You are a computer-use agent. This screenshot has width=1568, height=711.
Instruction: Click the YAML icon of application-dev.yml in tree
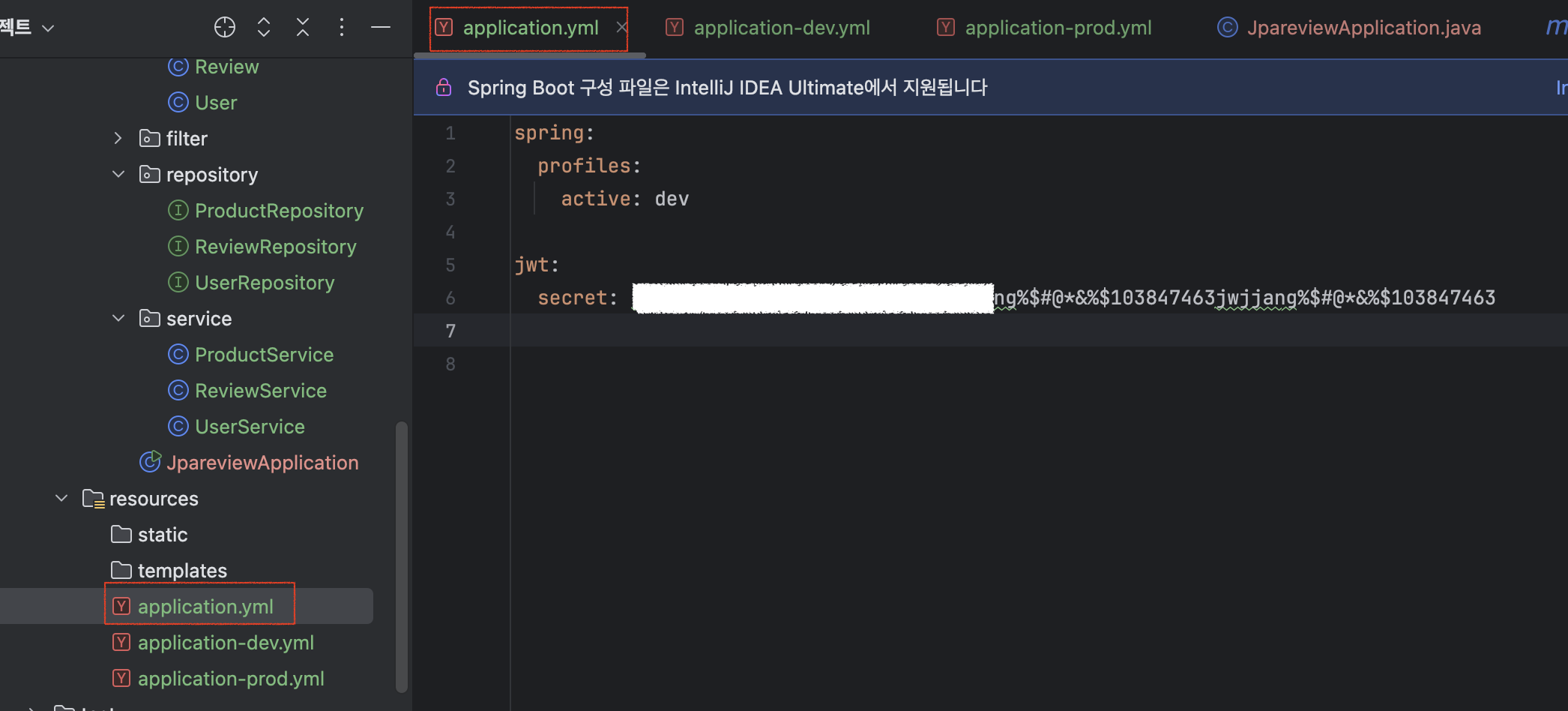[x=121, y=642]
